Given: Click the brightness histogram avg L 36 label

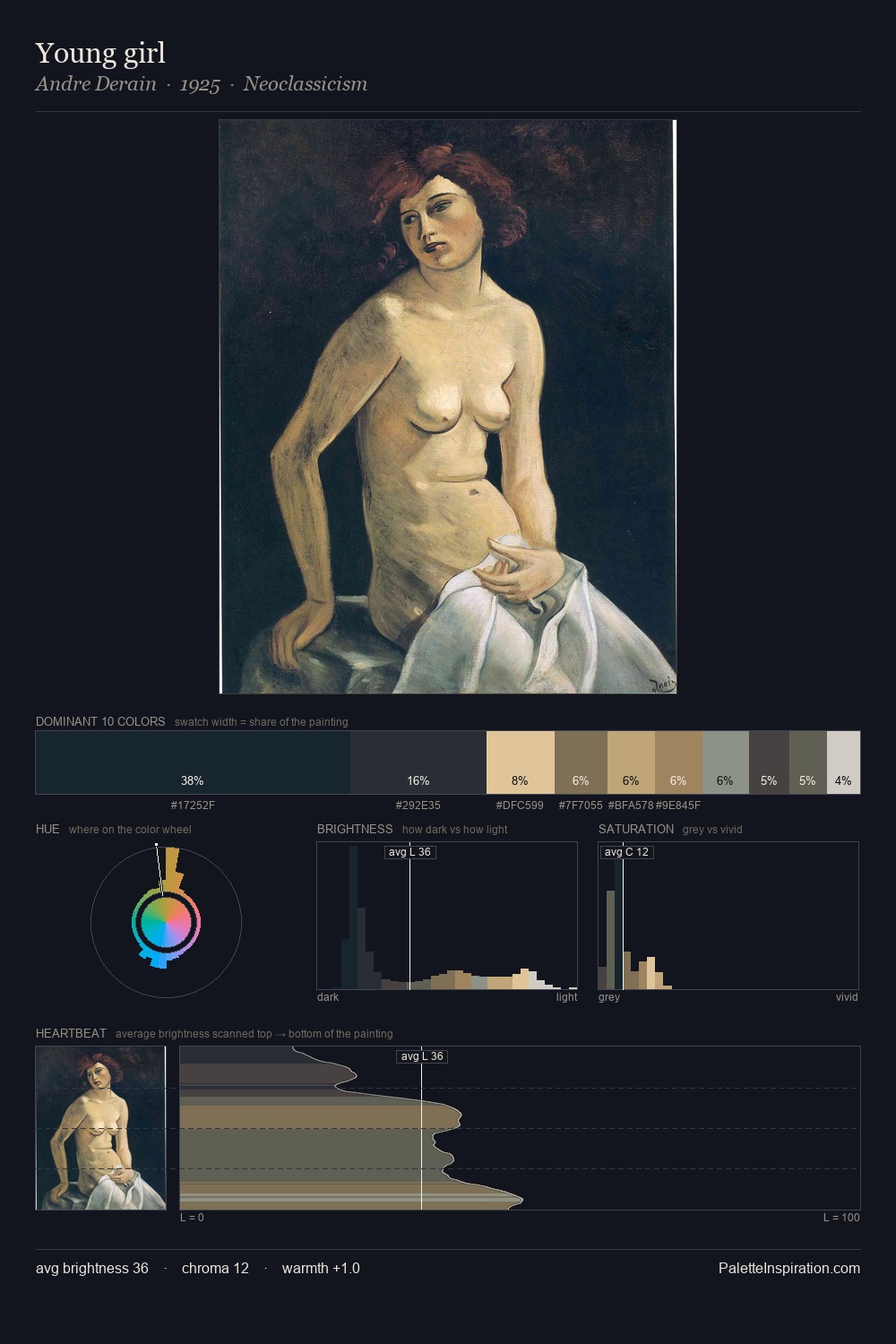Looking at the screenshot, I should click(x=409, y=852).
